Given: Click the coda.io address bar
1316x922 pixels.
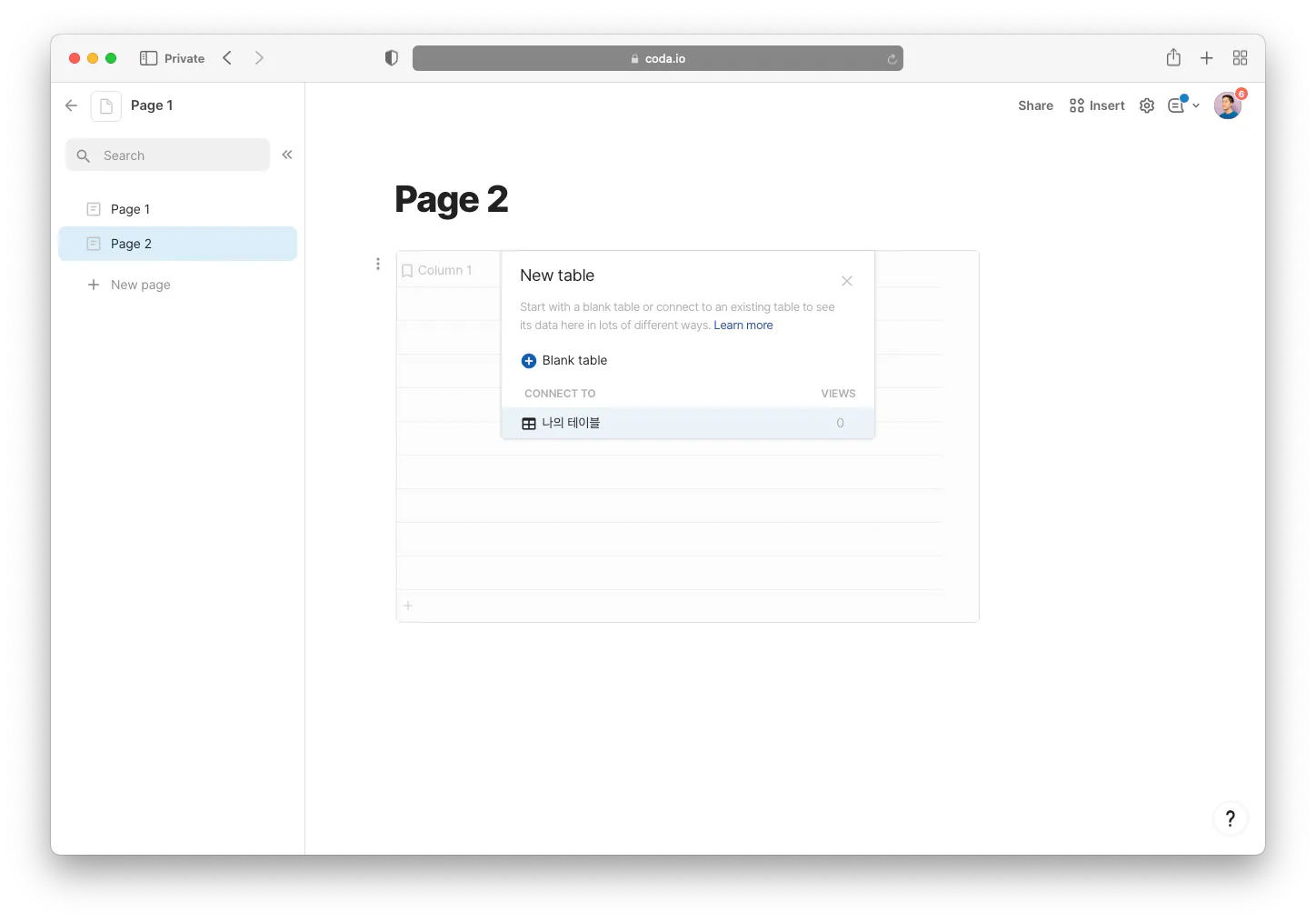Looking at the screenshot, I should (x=658, y=58).
